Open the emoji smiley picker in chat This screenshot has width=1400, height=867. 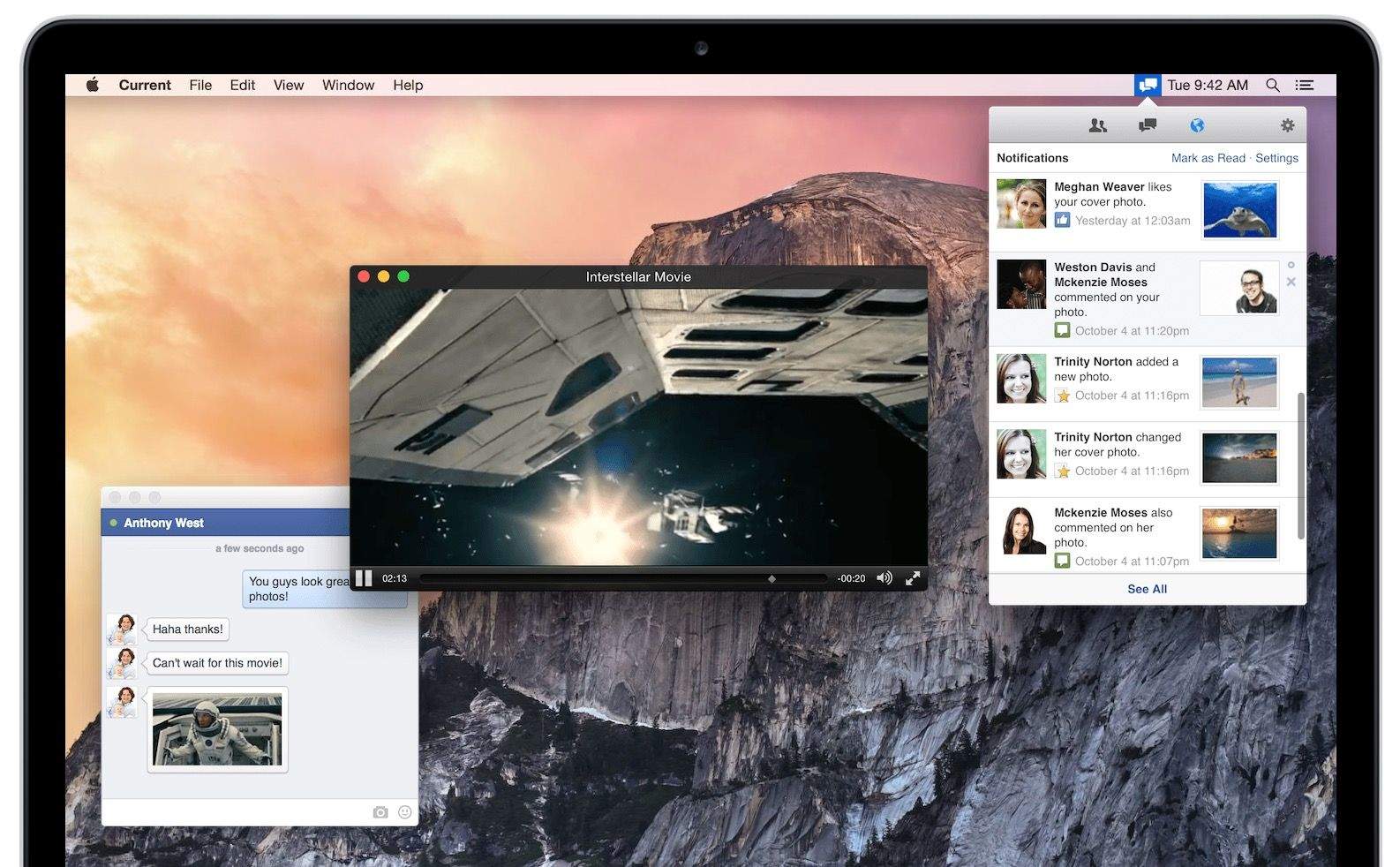[405, 812]
